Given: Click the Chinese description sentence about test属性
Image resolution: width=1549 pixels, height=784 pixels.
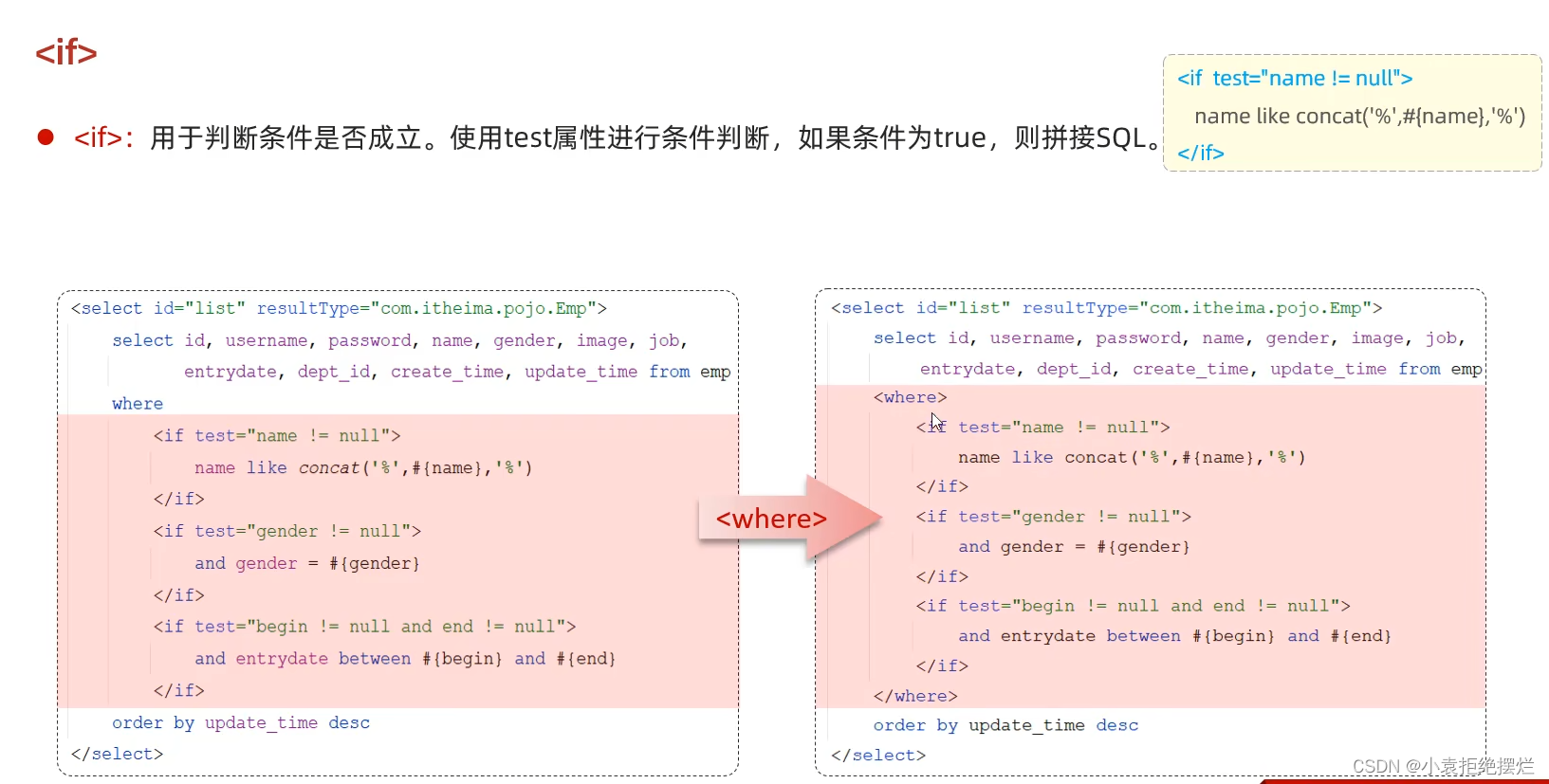Looking at the screenshot, I should click(x=655, y=137).
